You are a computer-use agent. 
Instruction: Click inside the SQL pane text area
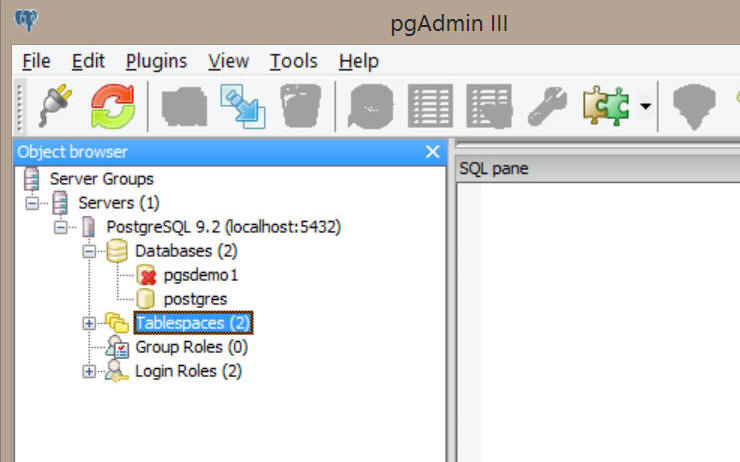coord(598,321)
